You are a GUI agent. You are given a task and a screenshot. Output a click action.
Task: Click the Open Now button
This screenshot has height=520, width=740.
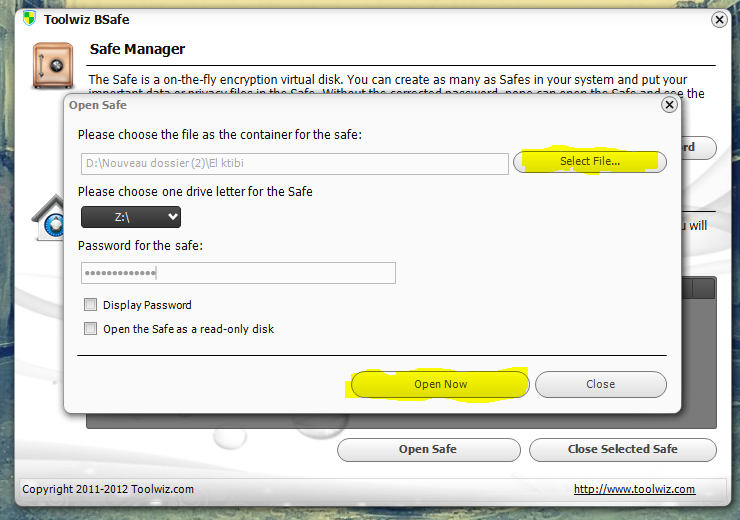[x=440, y=384]
